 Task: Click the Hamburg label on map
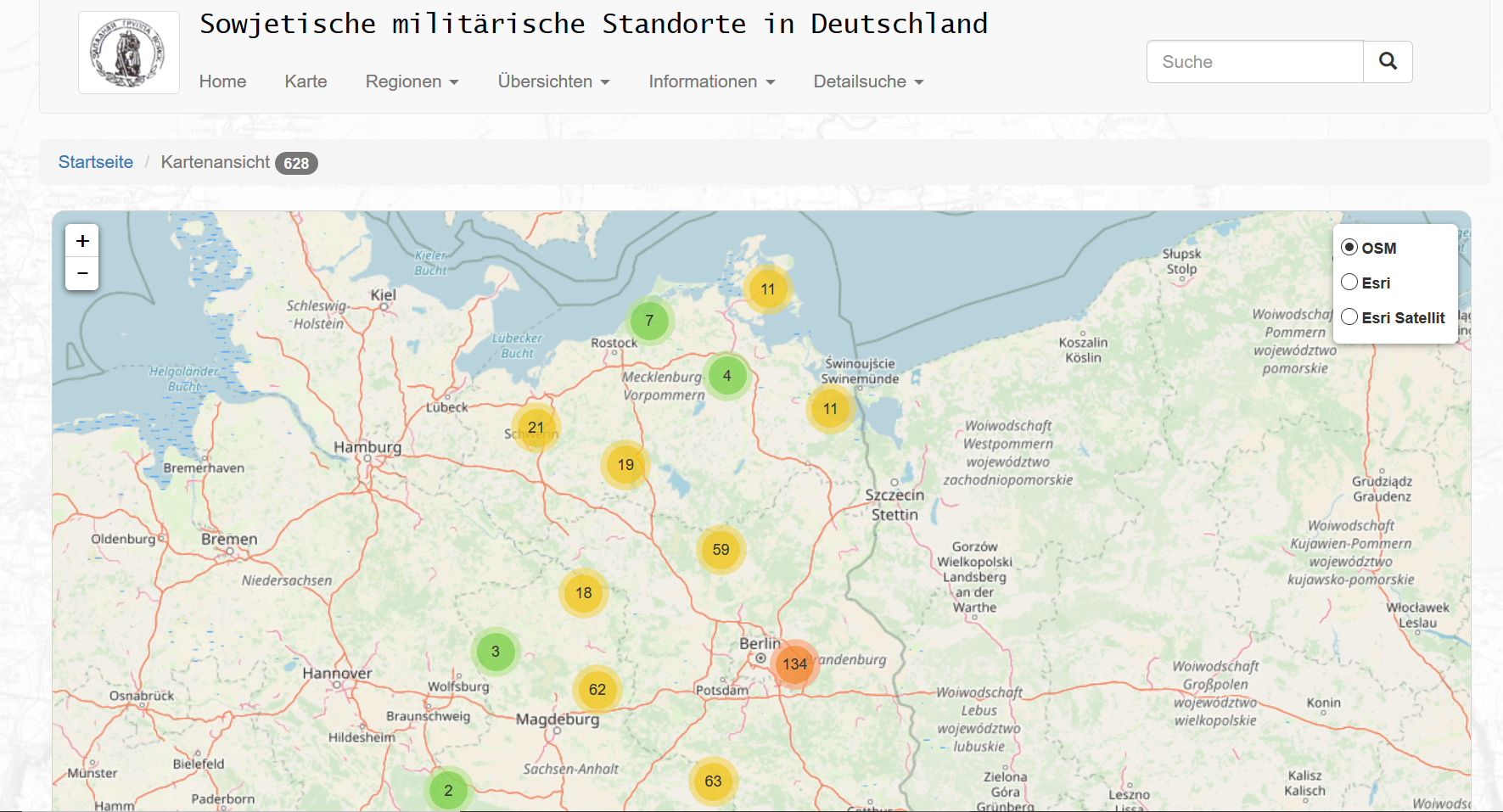[x=367, y=447]
